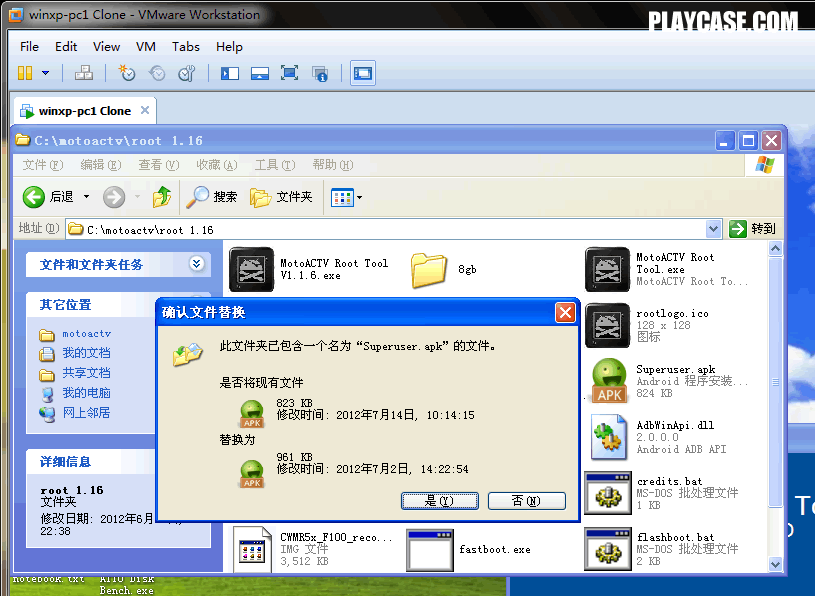Click the green 后退 back button

tap(48, 197)
